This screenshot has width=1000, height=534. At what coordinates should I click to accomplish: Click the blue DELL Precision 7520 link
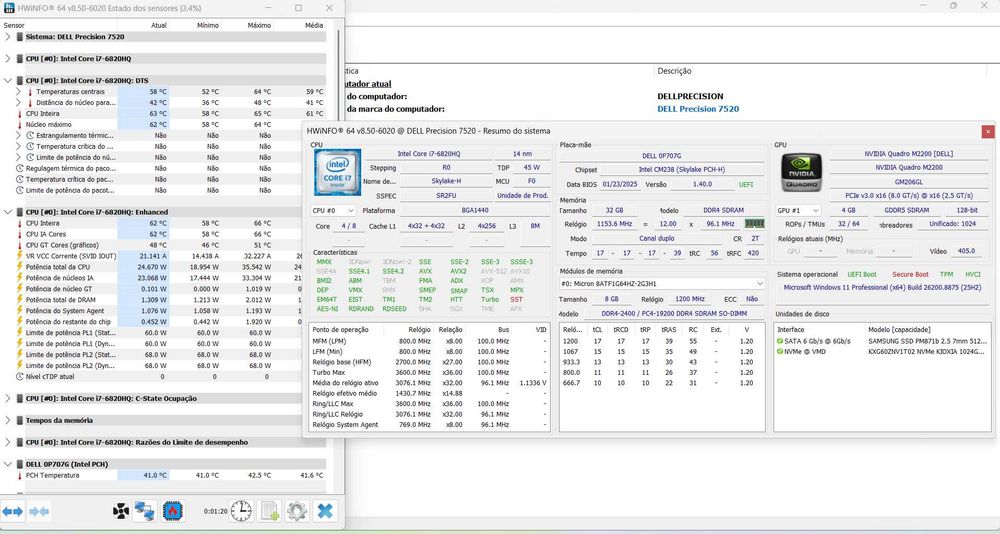tap(698, 109)
